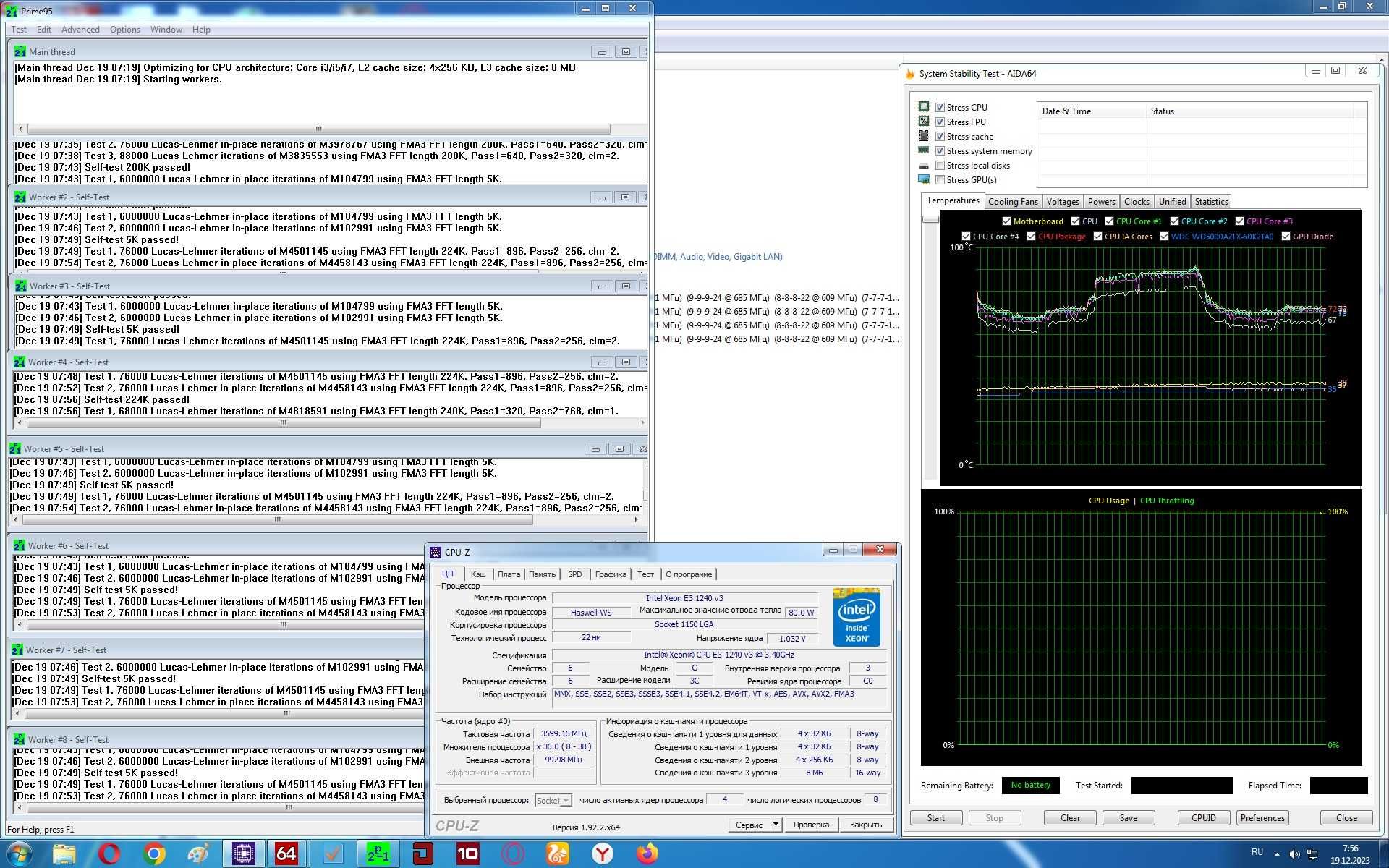
Task: Enable Stress local disks
Action: [x=940, y=166]
